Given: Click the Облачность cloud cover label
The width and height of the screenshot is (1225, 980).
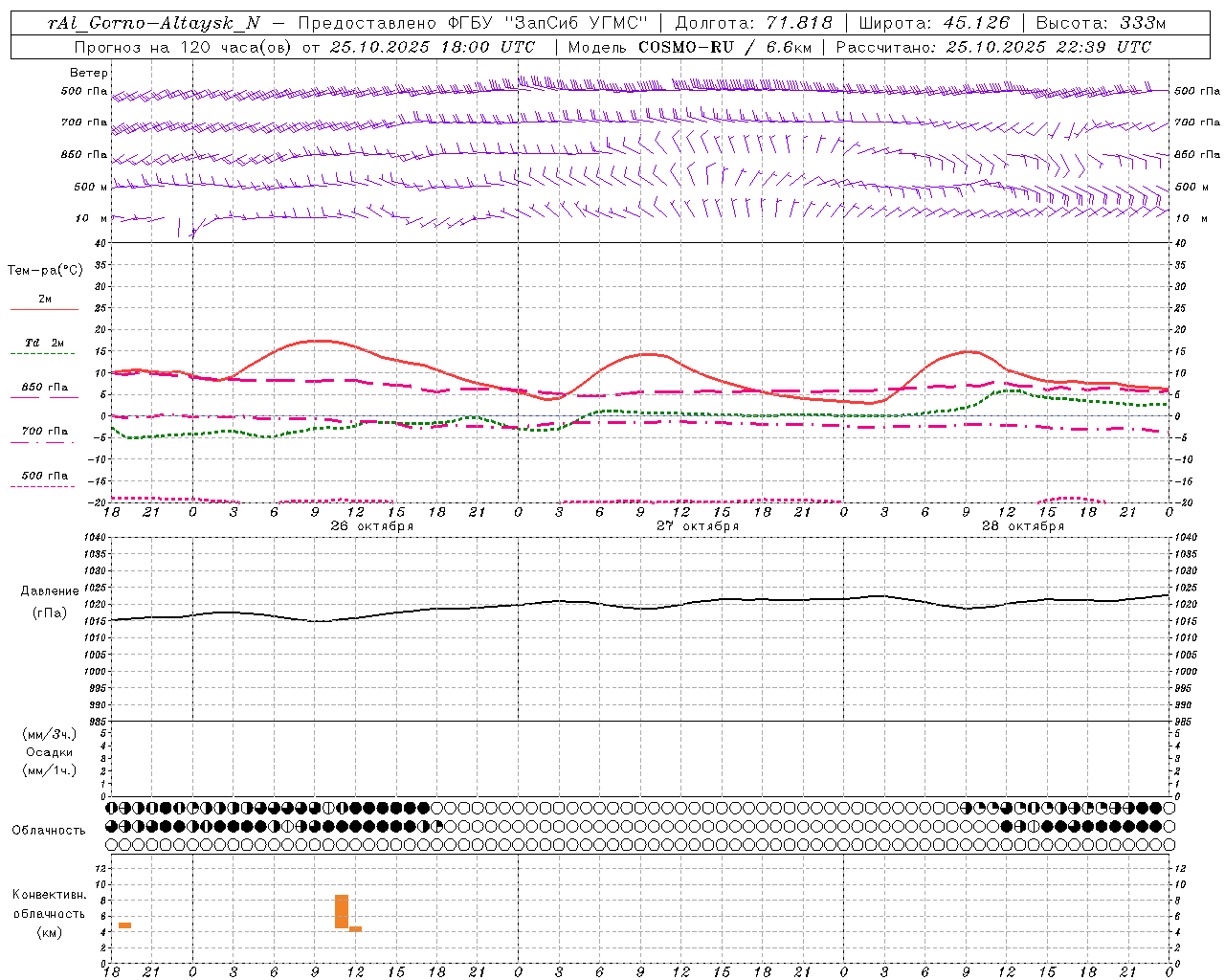Looking at the screenshot, I should pyautogui.click(x=49, y=831).
